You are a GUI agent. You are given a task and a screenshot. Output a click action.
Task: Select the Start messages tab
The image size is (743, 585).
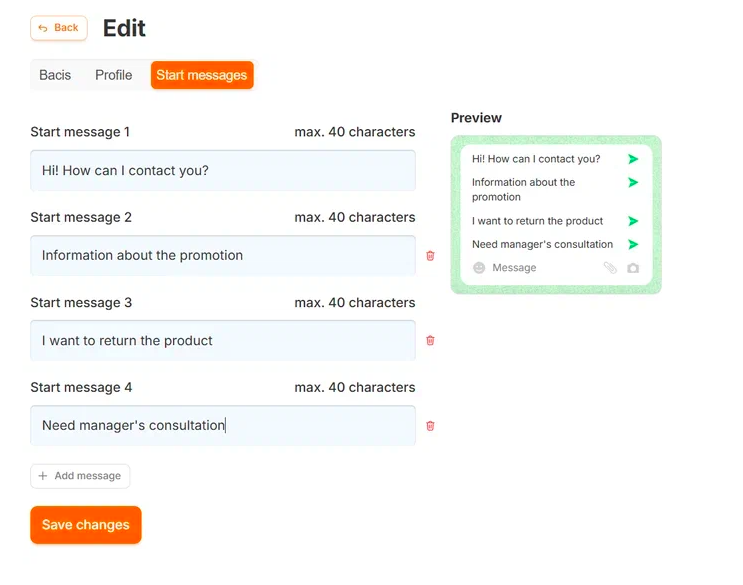(x=202, y=75)
